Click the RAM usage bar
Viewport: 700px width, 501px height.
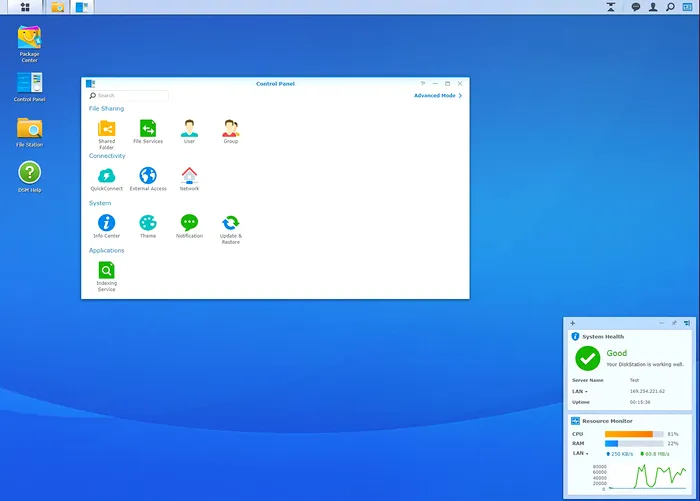point(634,443)
